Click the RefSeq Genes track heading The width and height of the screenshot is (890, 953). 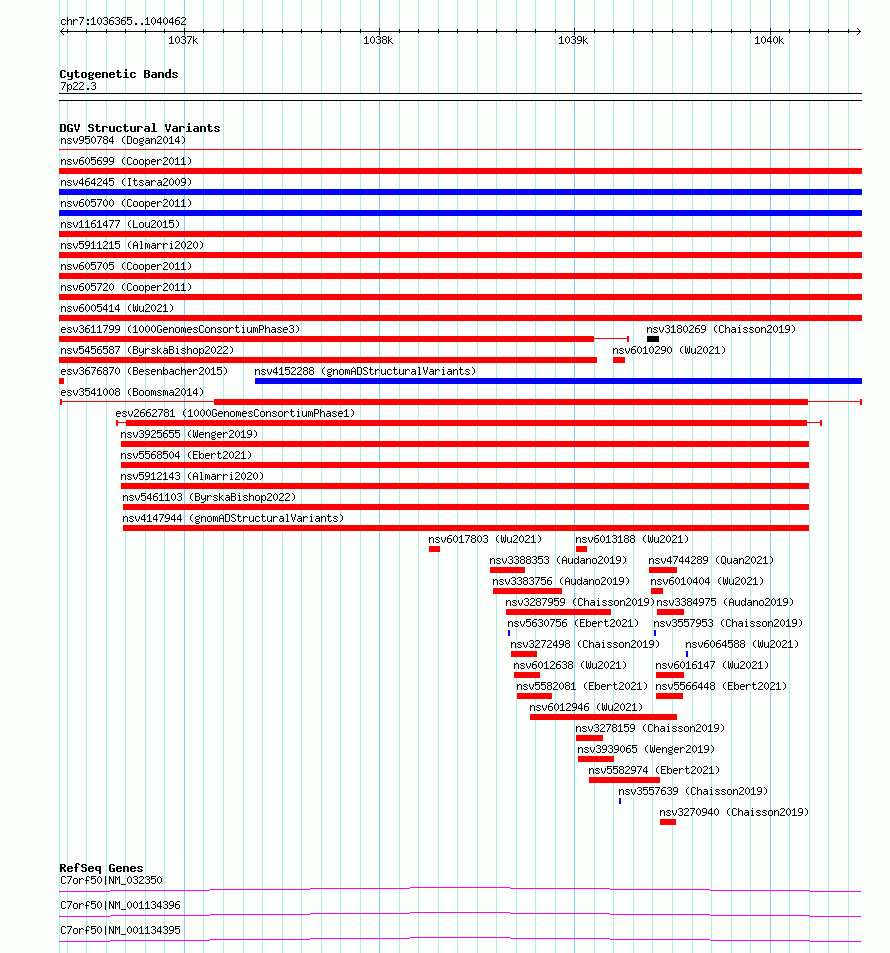102,869
